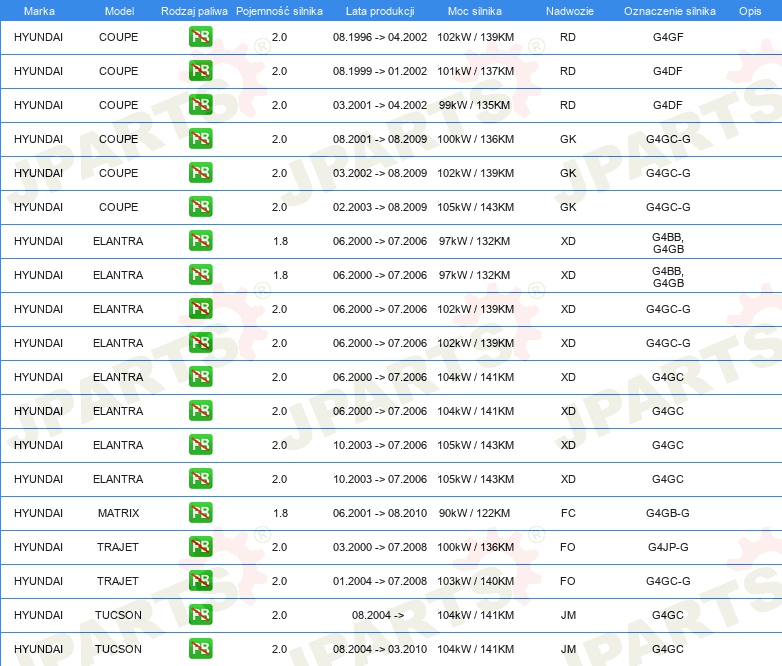Click the date range '08.1996 -> 04.2002'

380,37
